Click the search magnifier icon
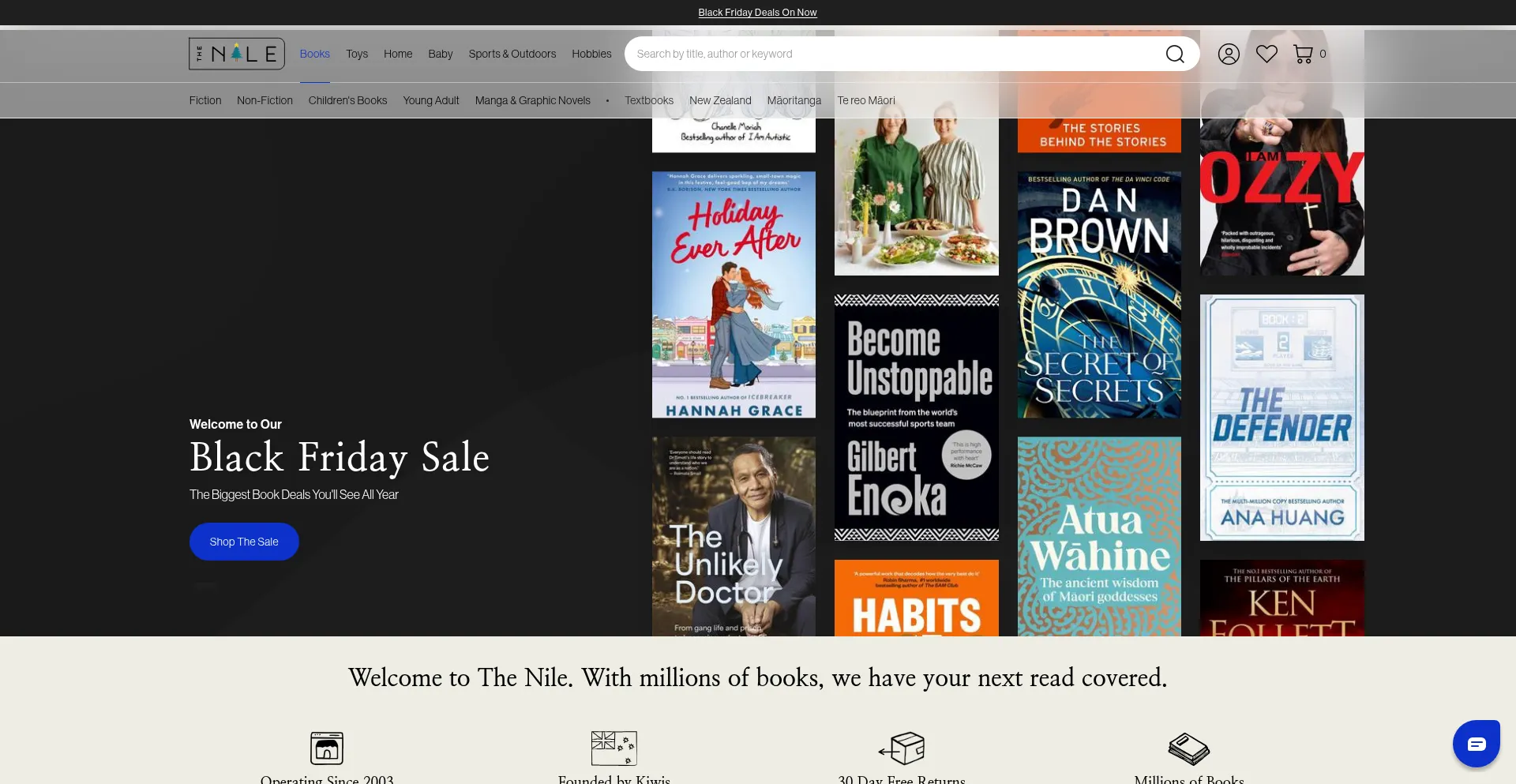This screenshot has height=784, width=1516. [1175, 54]
